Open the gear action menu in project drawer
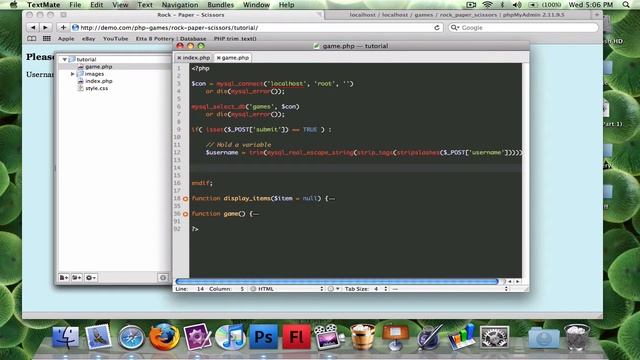640x360 pixels. coord(91,278)
